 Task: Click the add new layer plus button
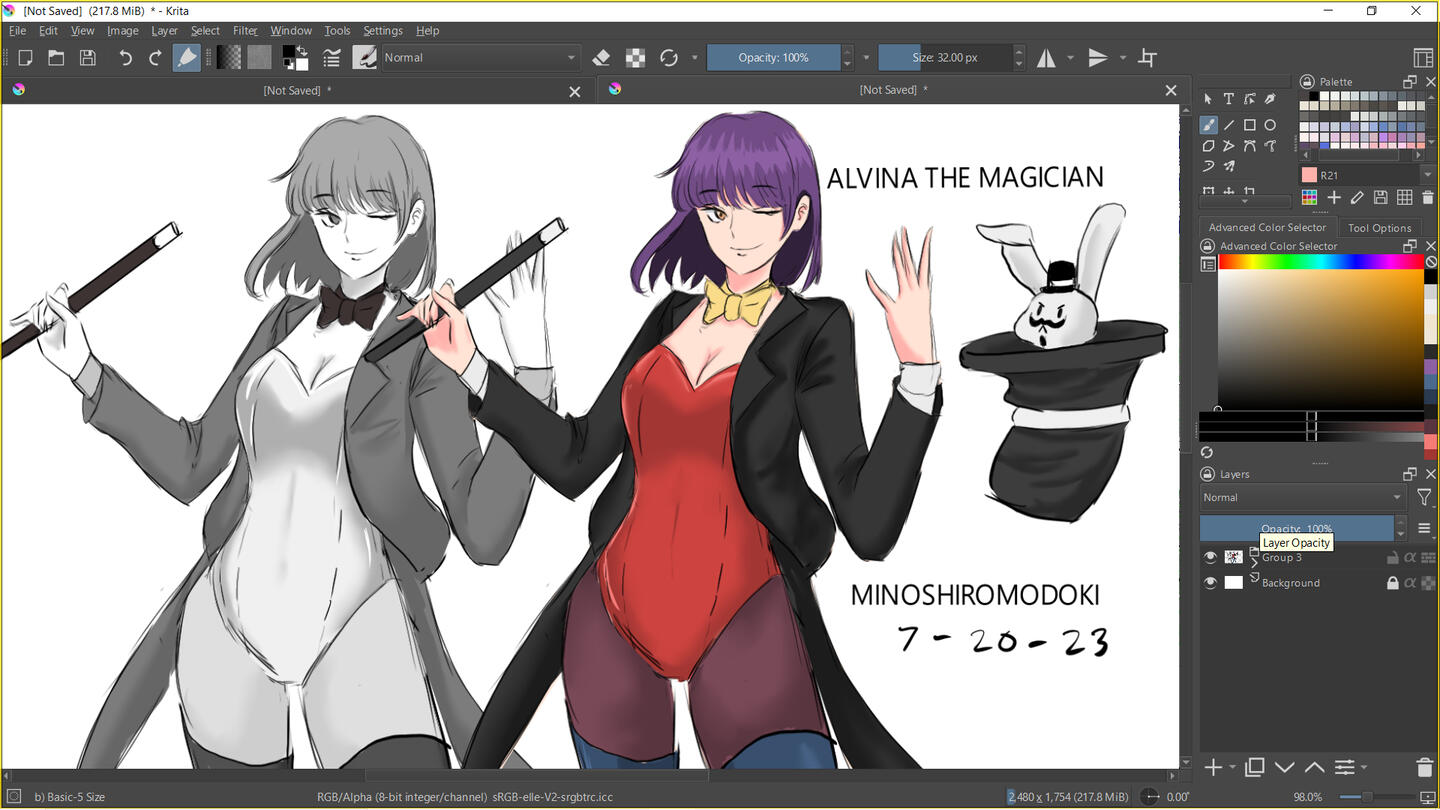click(1213, 767)
